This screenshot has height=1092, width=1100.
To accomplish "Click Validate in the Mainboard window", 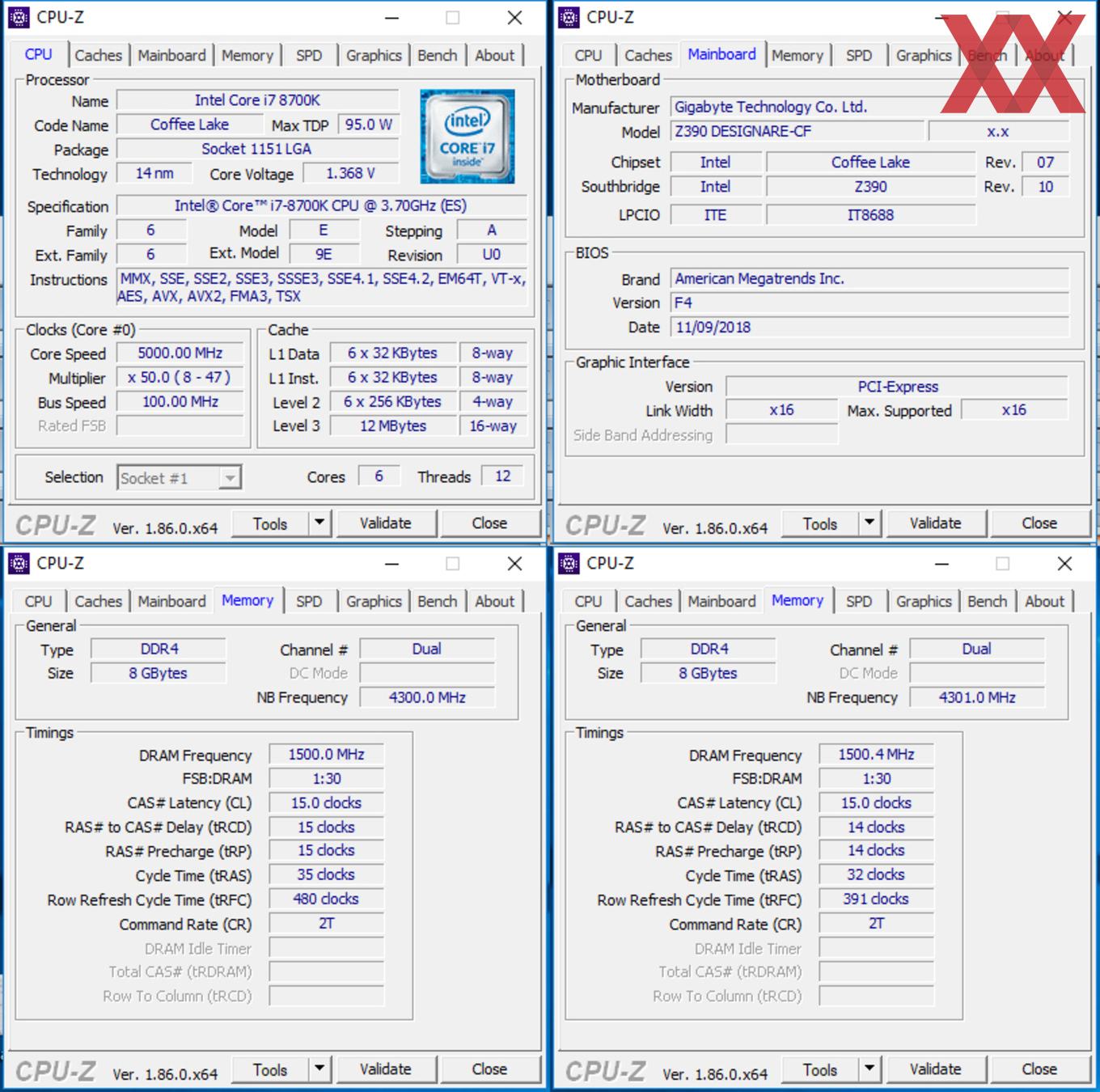I will tap(936, 523).
